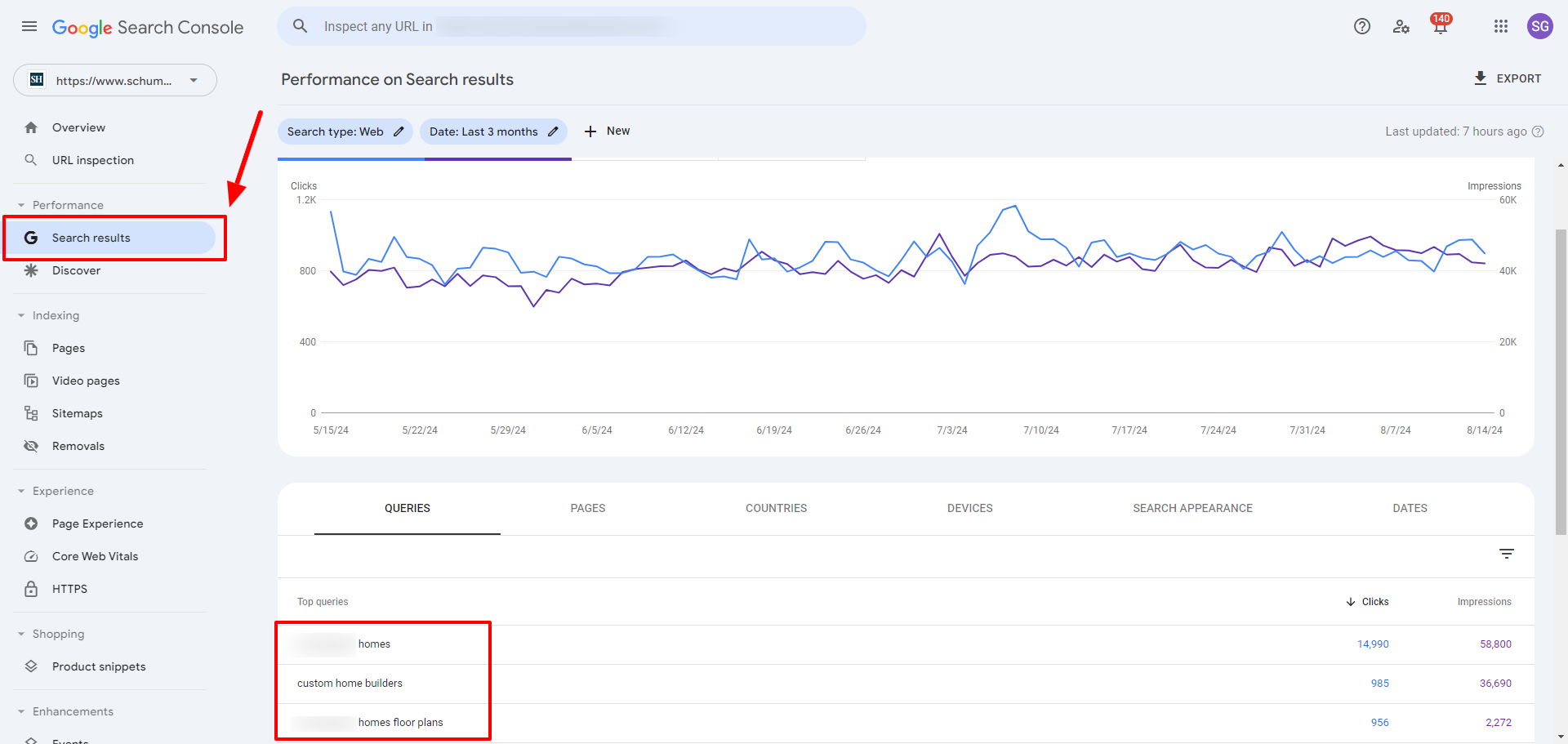Viewport: 1568px width, 744px height.
Task: Click Discover asterisk icon
Action: pos(31,270)
